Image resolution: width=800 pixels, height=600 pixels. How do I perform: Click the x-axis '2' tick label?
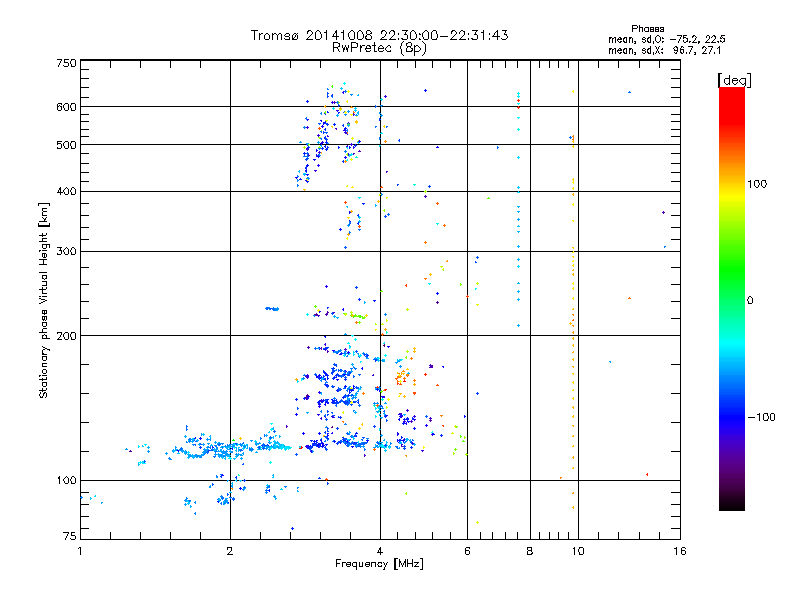coord(230,551)
